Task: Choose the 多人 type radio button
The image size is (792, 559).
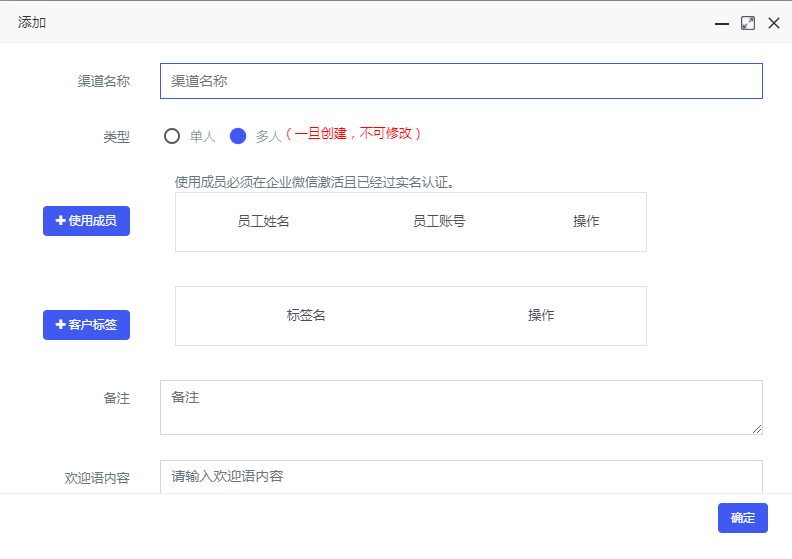Action: (x=238, y=136)
